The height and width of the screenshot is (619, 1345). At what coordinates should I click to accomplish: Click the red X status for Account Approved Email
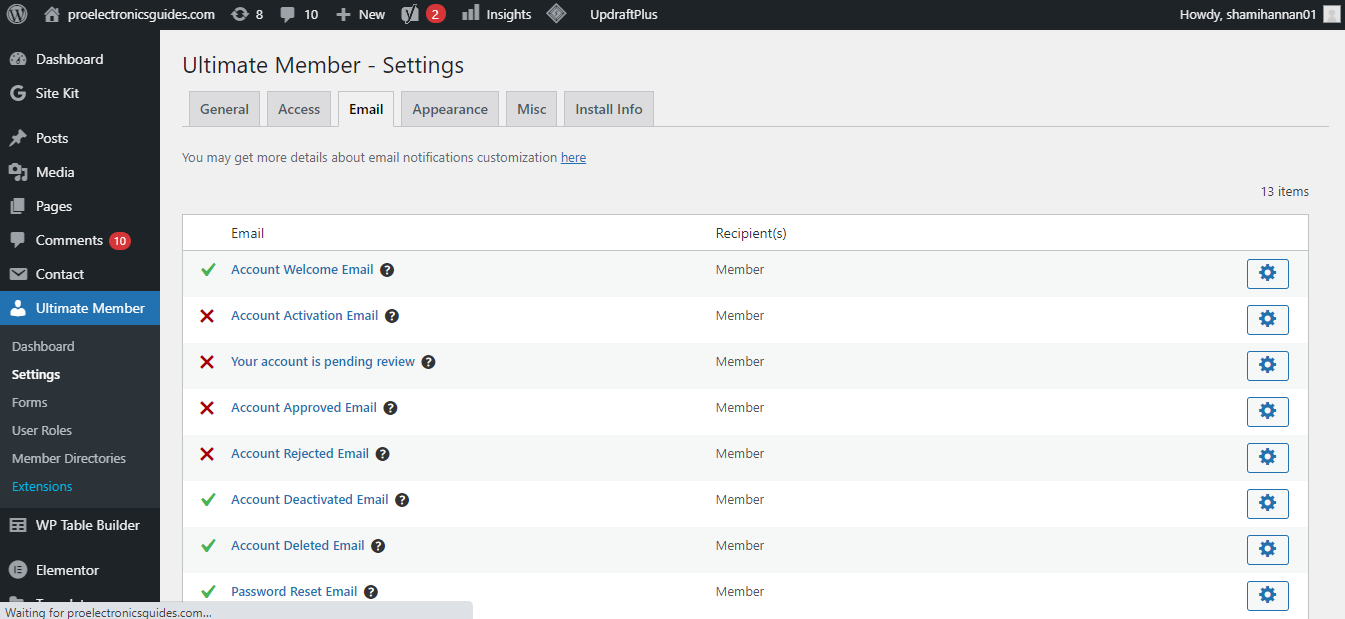[x=207, y=408]
